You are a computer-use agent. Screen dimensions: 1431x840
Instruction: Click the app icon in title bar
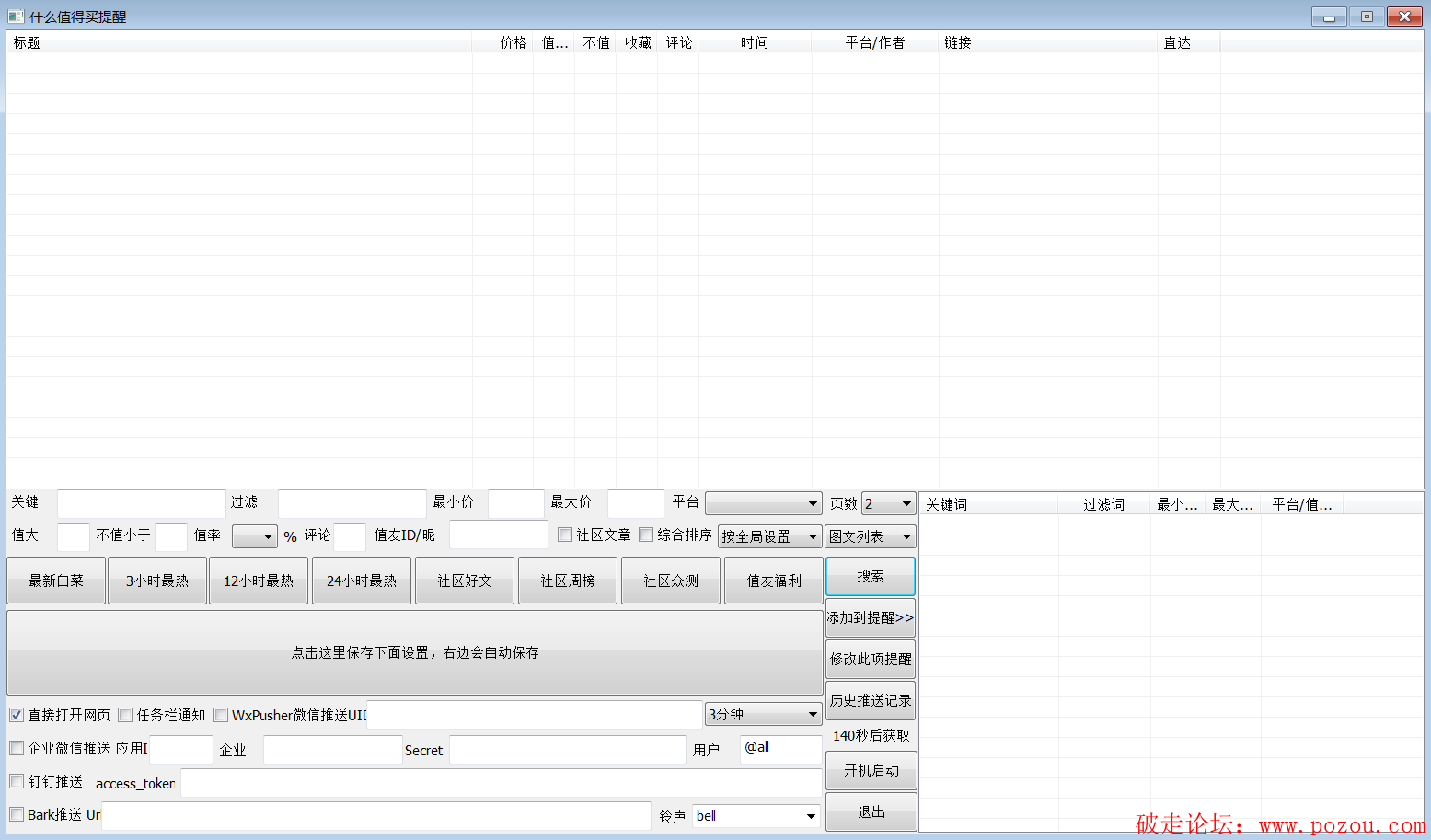coord(16,17)
